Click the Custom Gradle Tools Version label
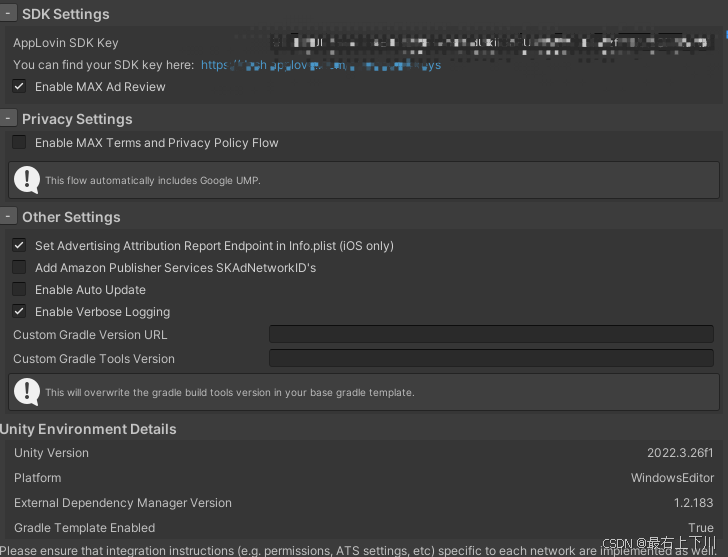Image resolution: width=728 pixels, height=557 pixels. pyautogui.click(x=94, y=359)
